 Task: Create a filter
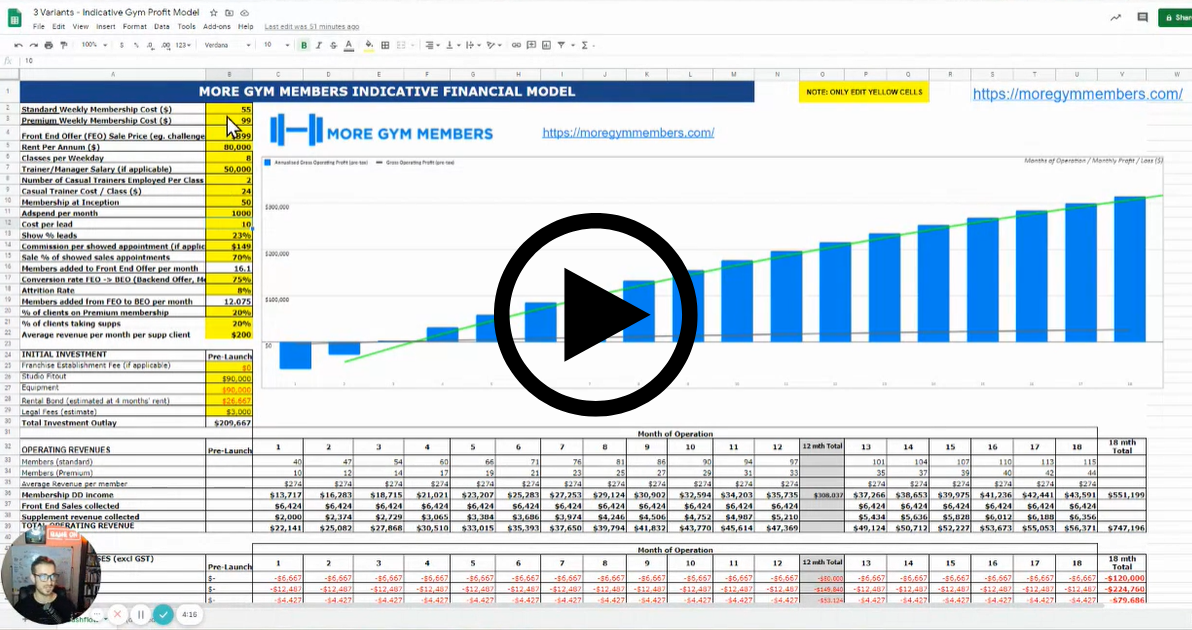pos(561,46)
